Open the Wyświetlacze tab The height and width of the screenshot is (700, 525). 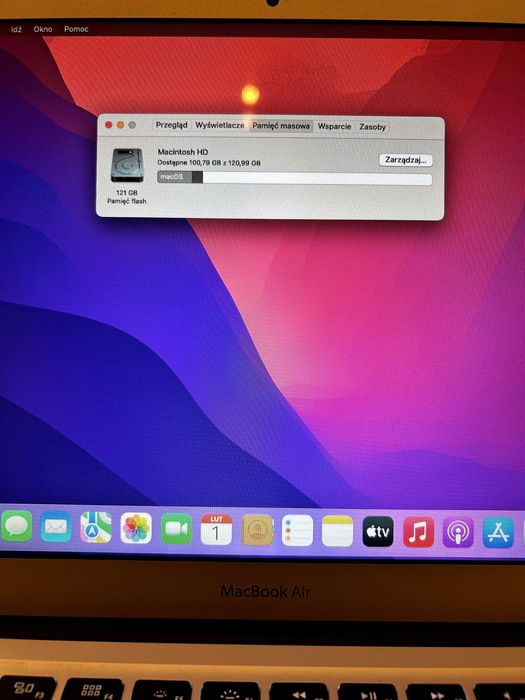click(x=220, y=126)
